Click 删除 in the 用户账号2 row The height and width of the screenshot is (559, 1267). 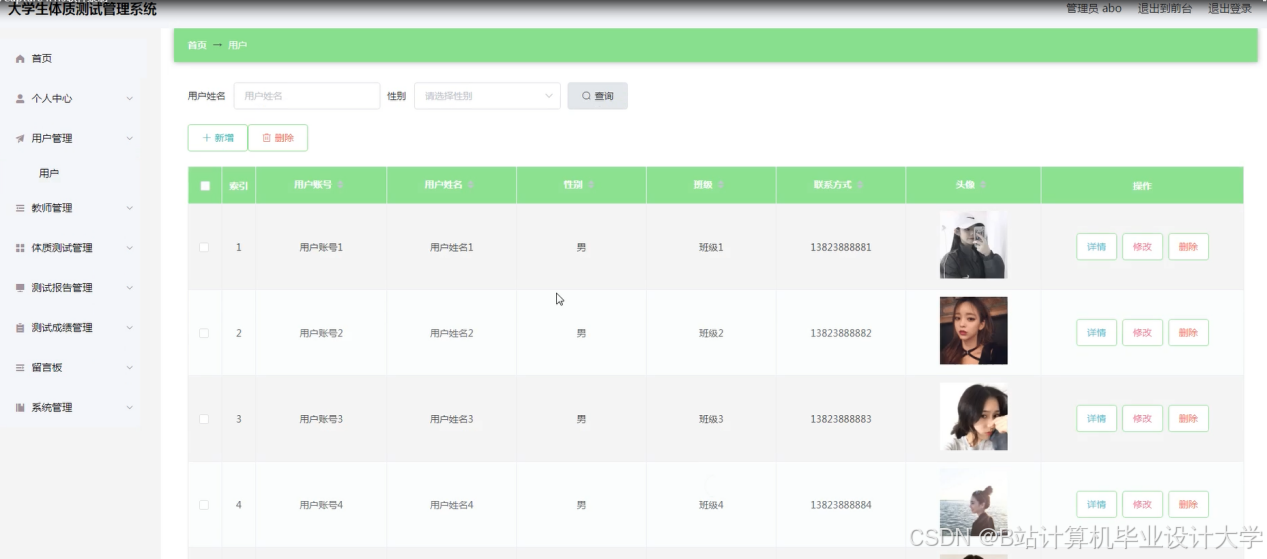tap(1188, 333)
